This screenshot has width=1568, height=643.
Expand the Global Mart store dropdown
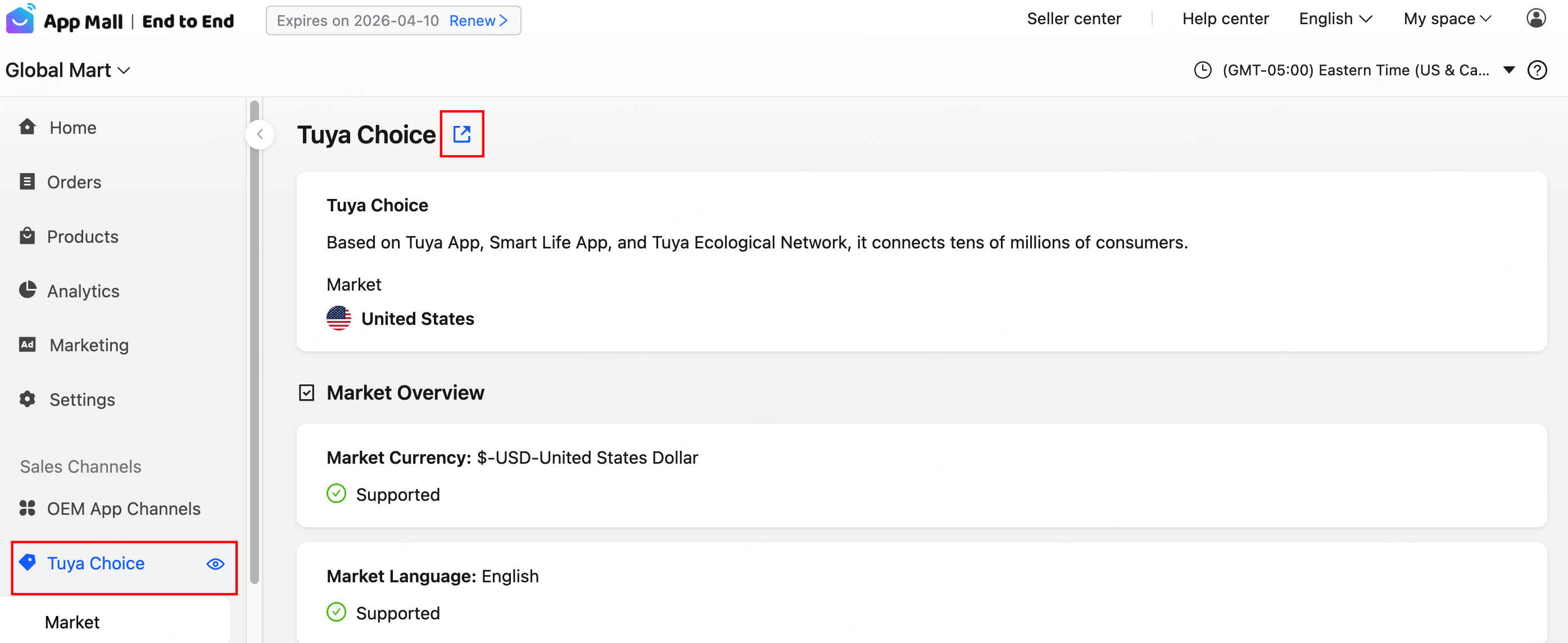tap(67, 71)
